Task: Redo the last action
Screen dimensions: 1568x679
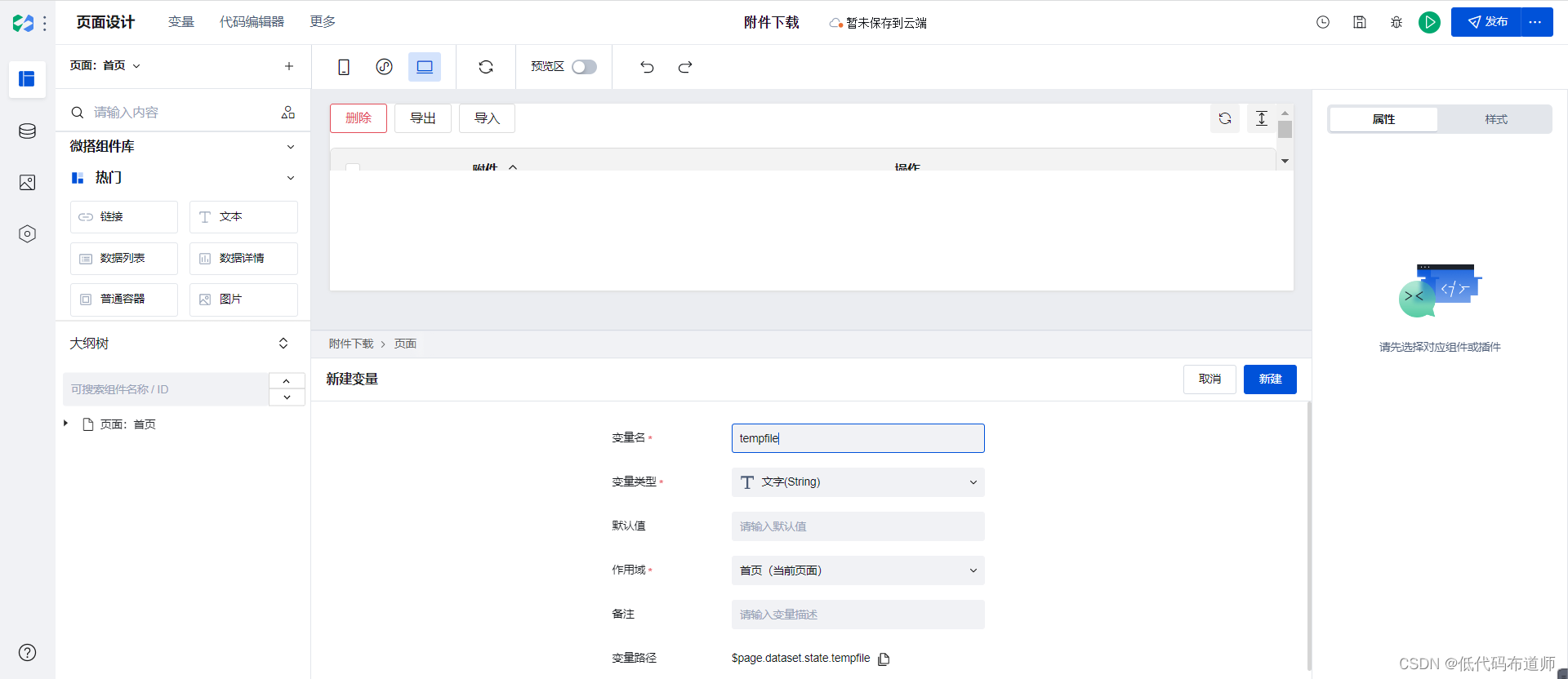Action: tap(685, 67)
